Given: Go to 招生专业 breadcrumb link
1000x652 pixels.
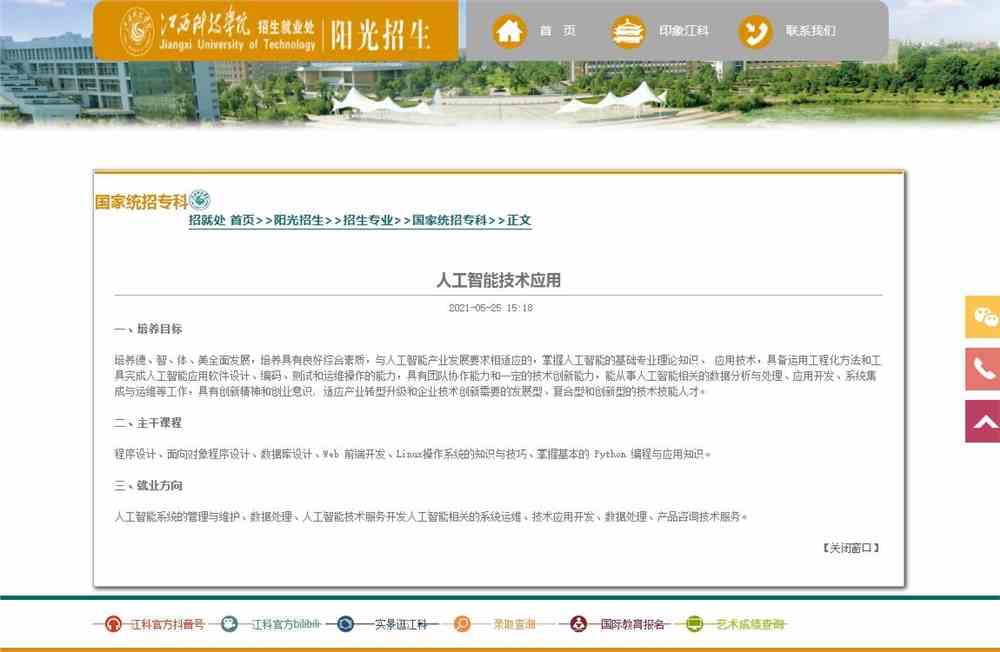Looking at the screenshot, I should pyautogui.click(x=368, y=220).
